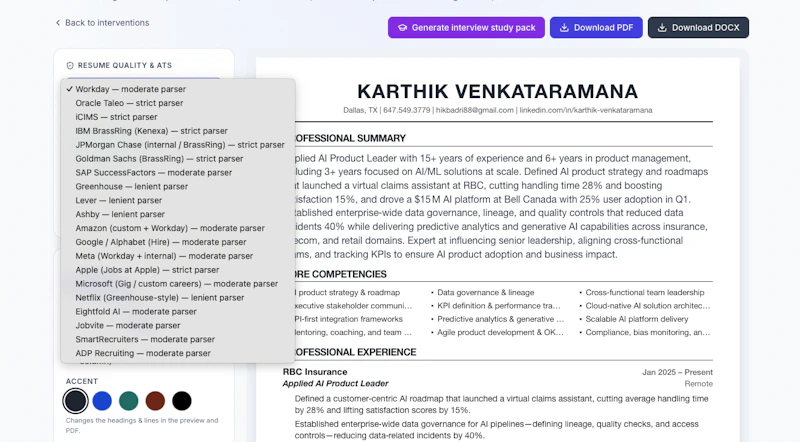Click the graduation cap icon on Generate button

coord(403,28)
